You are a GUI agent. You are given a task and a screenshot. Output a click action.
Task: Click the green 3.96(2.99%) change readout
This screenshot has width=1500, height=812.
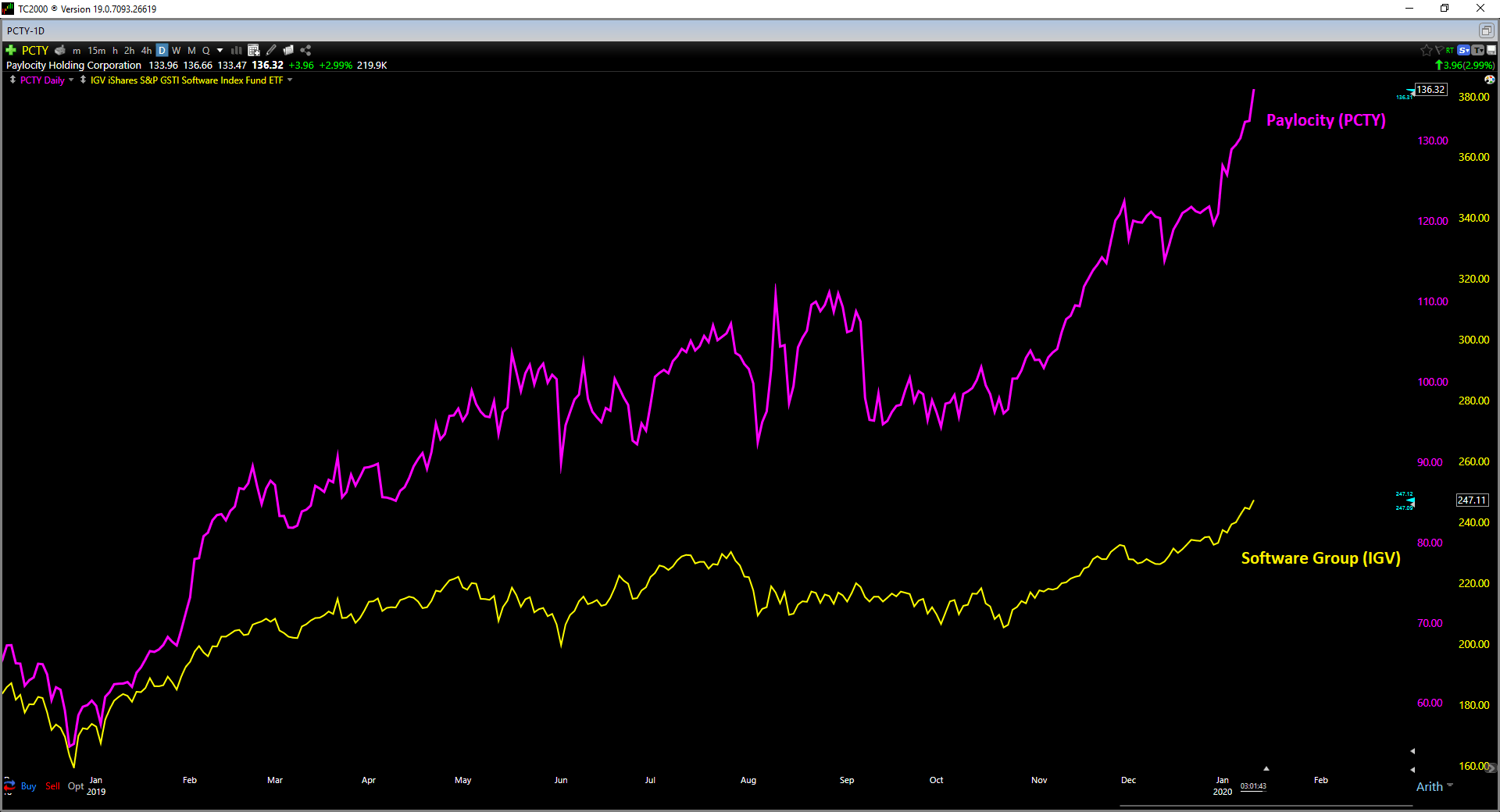pyautogui.click(x=1466, y=66)
